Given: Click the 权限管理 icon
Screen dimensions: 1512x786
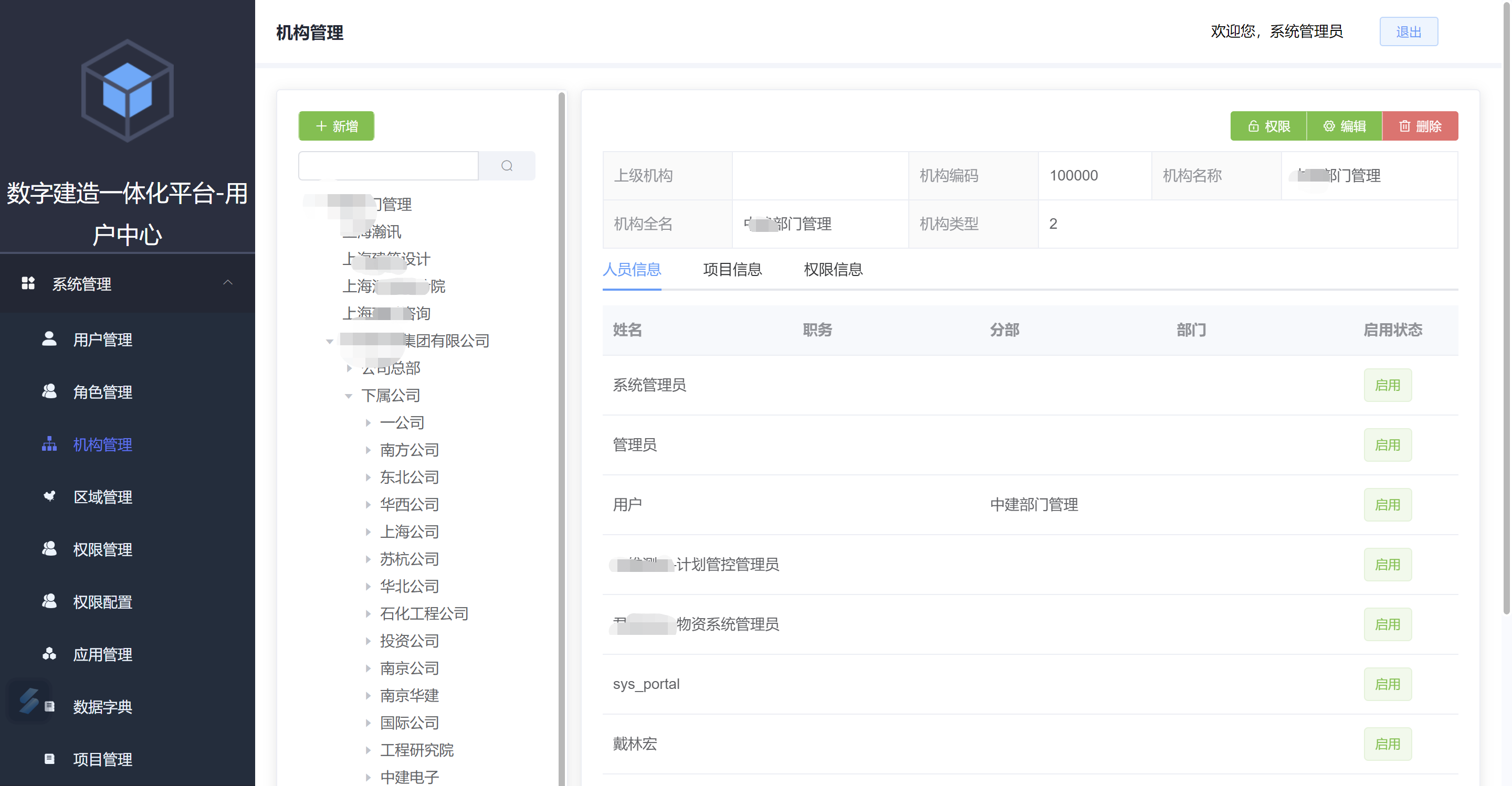Looking at the screenshot, I should pyautogui.click(x=49, y=548).
